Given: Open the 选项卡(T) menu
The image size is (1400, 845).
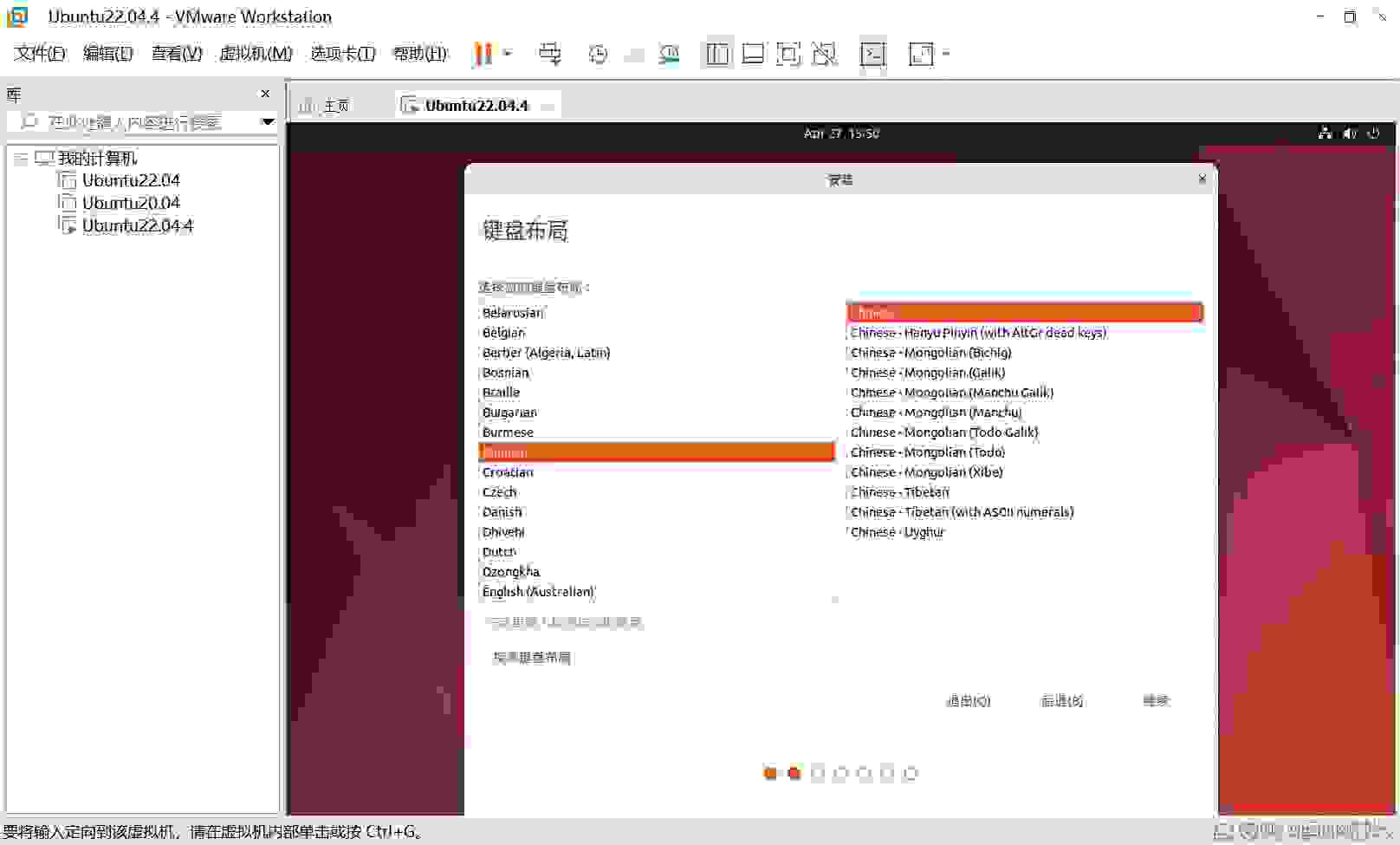Looking at the screenshot, I should tap(343, 54).
